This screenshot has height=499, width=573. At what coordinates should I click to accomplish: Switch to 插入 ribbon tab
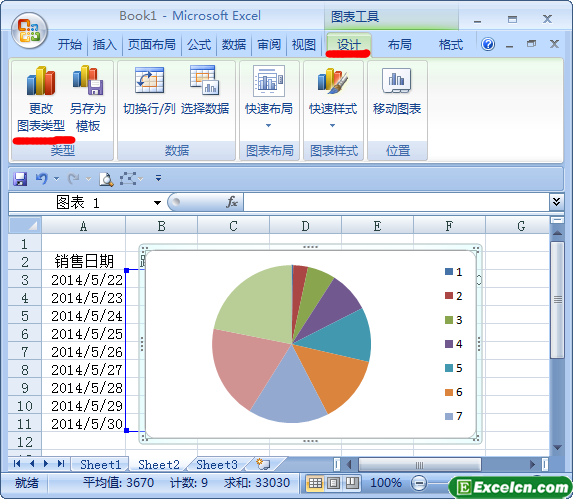click(105, 45)
